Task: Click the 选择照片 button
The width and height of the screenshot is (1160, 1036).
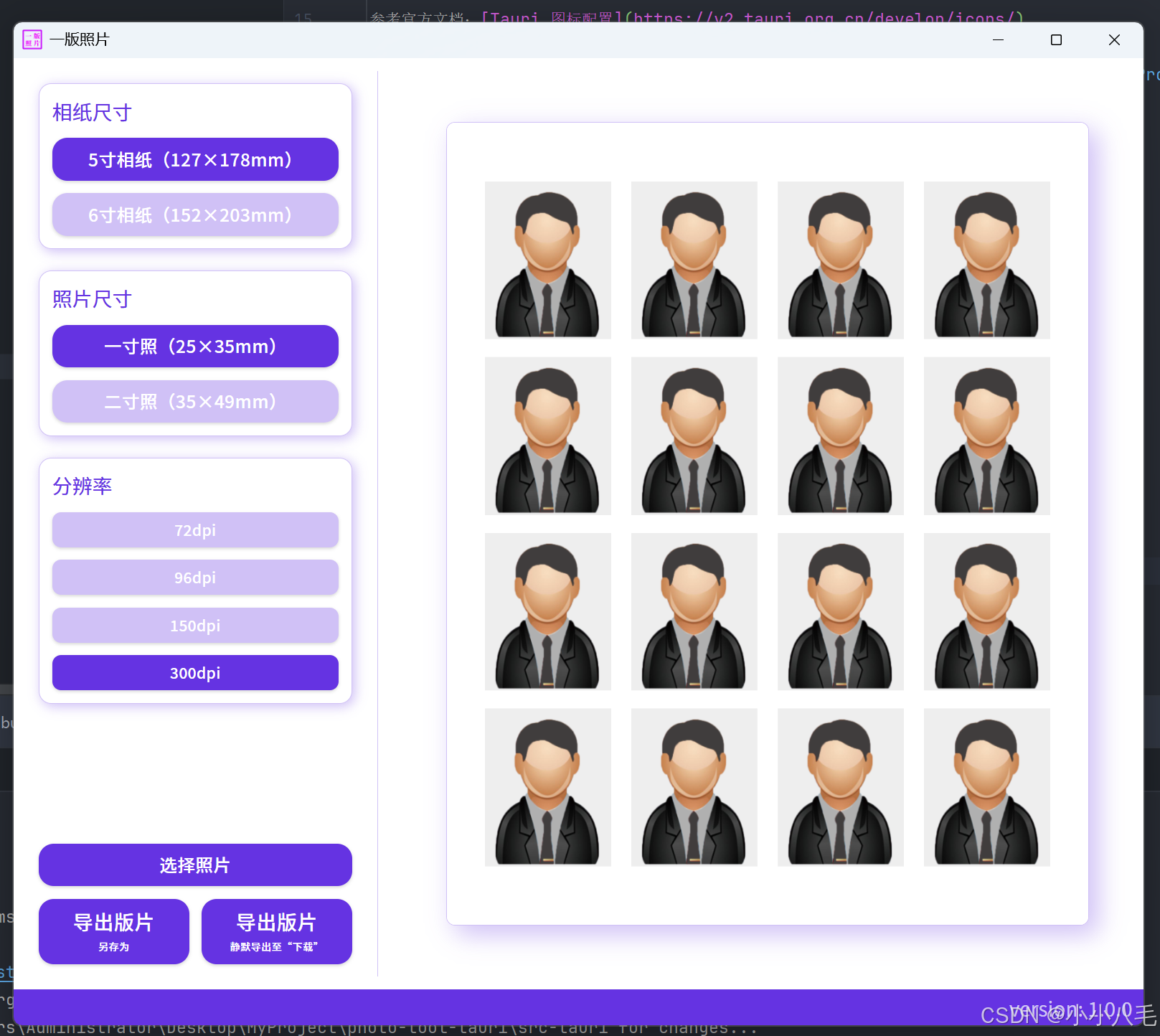Action: tap(195, 865)
